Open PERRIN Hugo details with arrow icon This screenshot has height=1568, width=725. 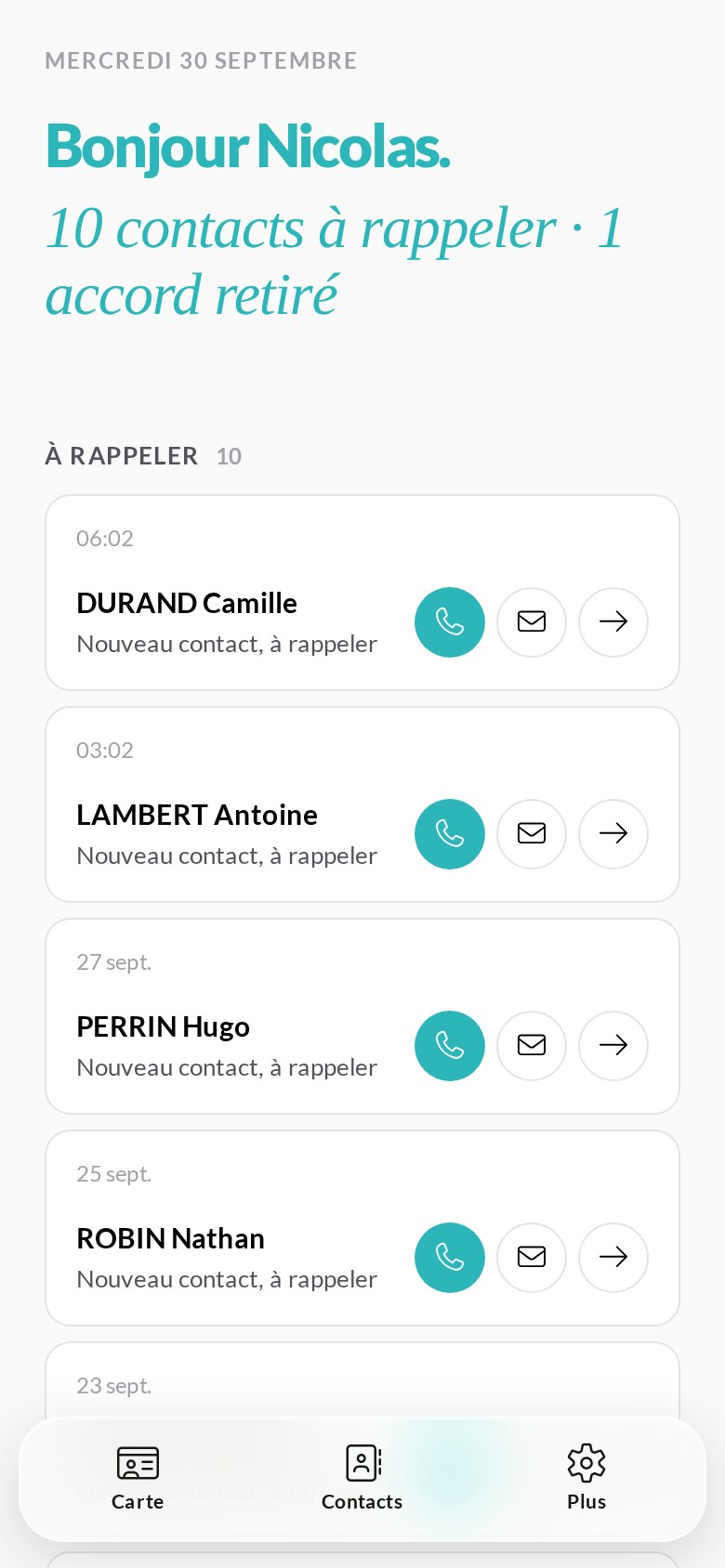[613, 1046]
